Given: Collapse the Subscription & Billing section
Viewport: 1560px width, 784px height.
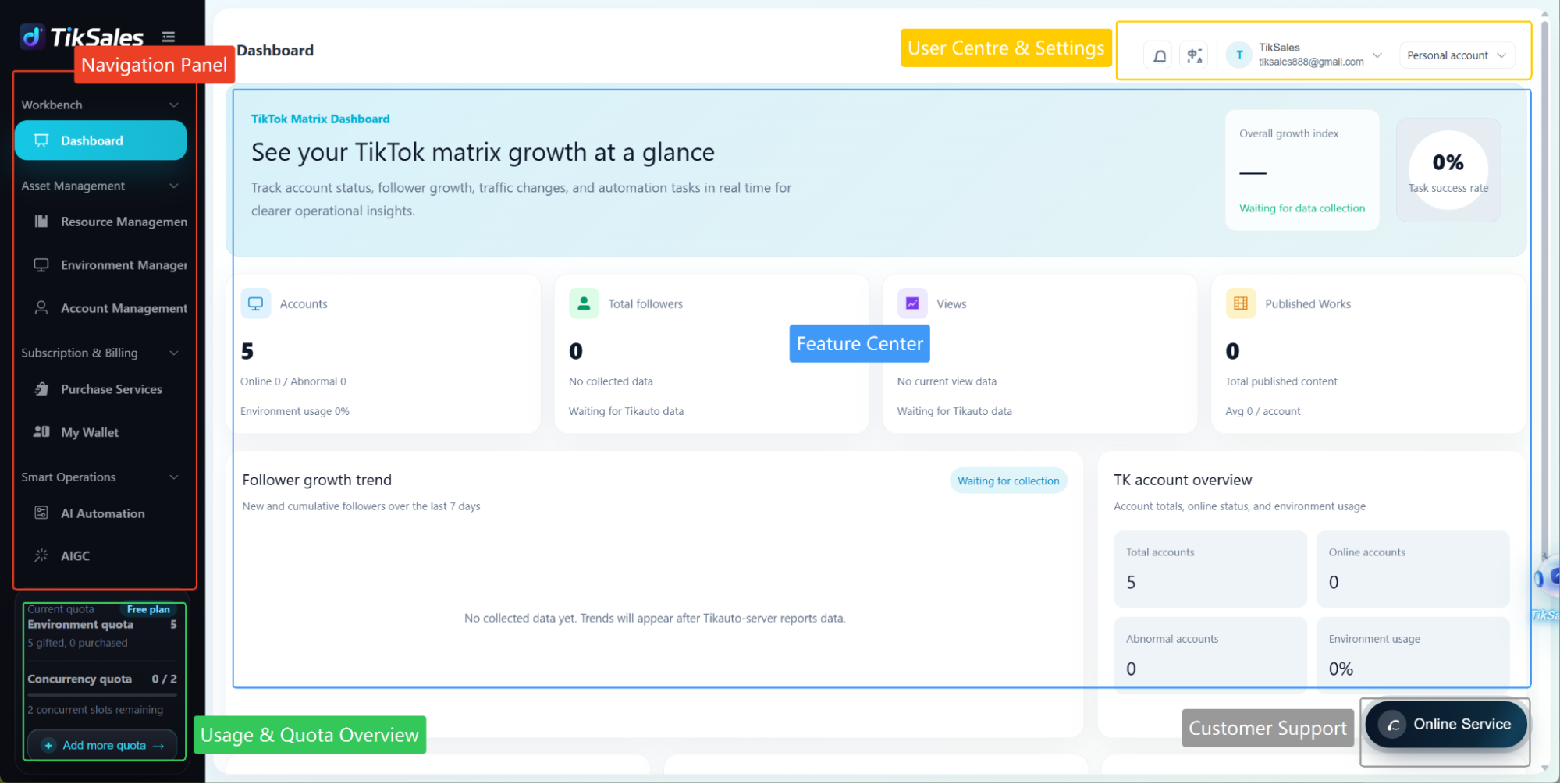Looking at the screenshot, I should click(x=174, y=353).
